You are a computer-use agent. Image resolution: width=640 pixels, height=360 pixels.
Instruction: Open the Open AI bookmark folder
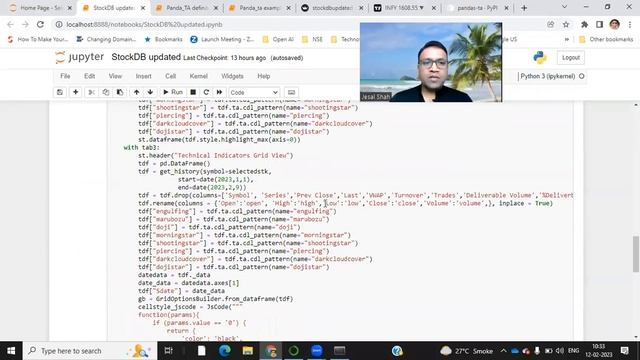point(278,40)
